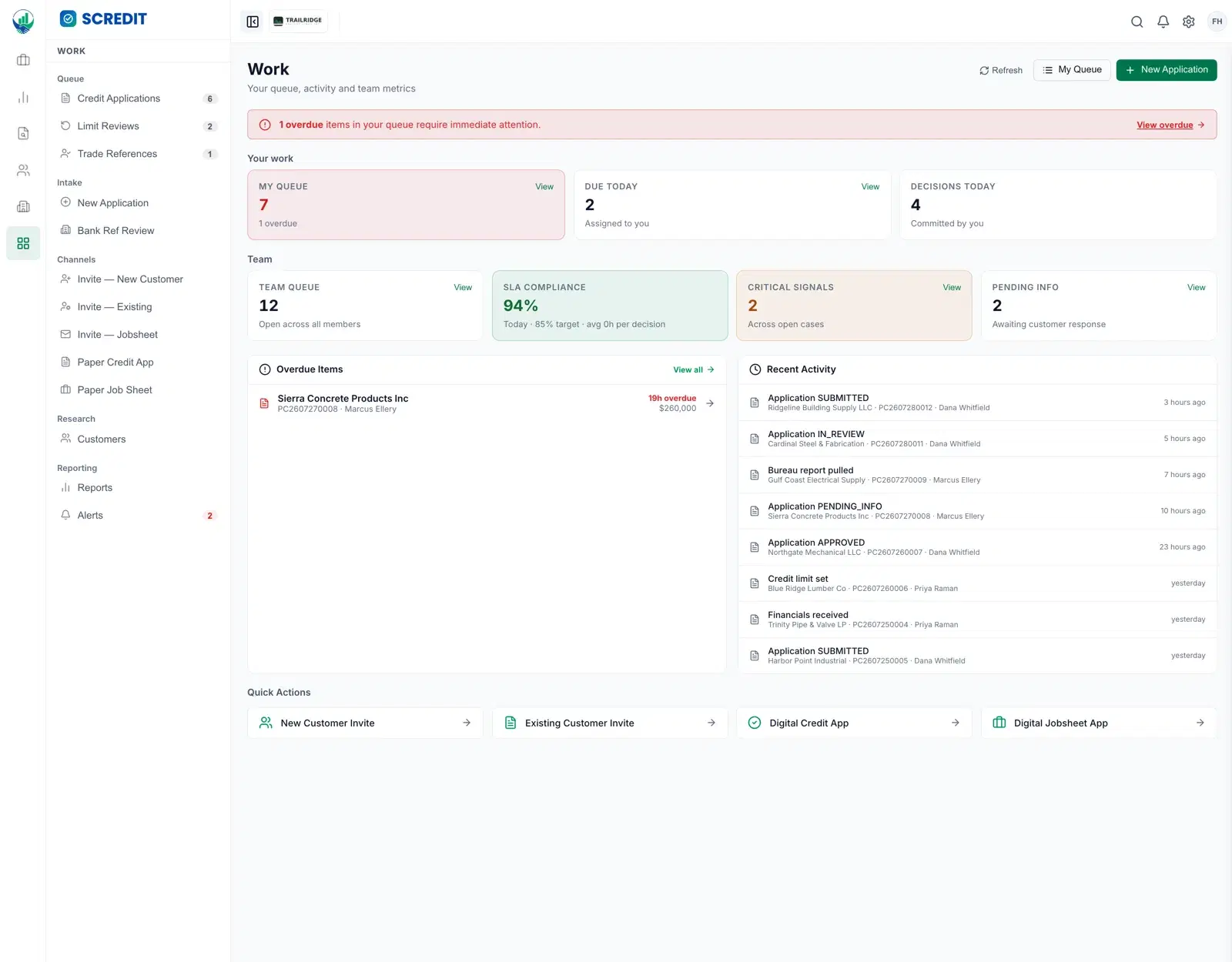Open the notifications bell
This screenshot has width=1232, height=962.
tap(1163, 22)
